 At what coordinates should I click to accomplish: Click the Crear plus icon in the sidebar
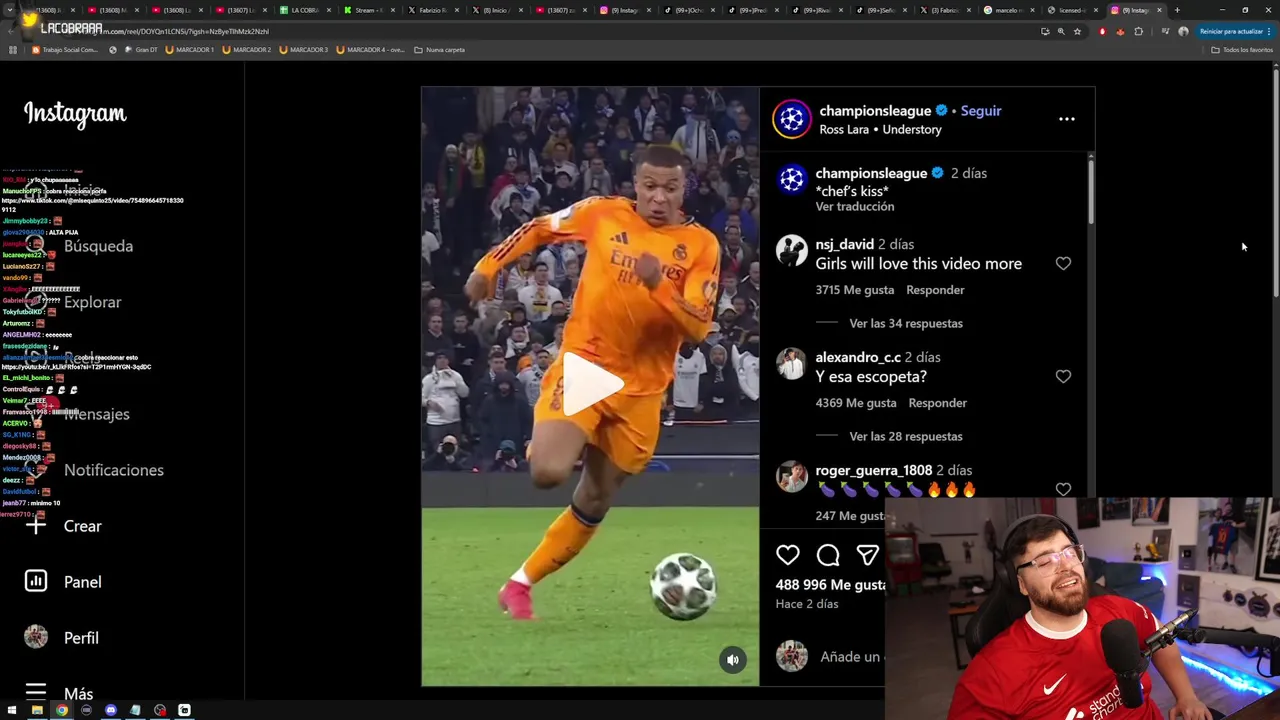36,525
